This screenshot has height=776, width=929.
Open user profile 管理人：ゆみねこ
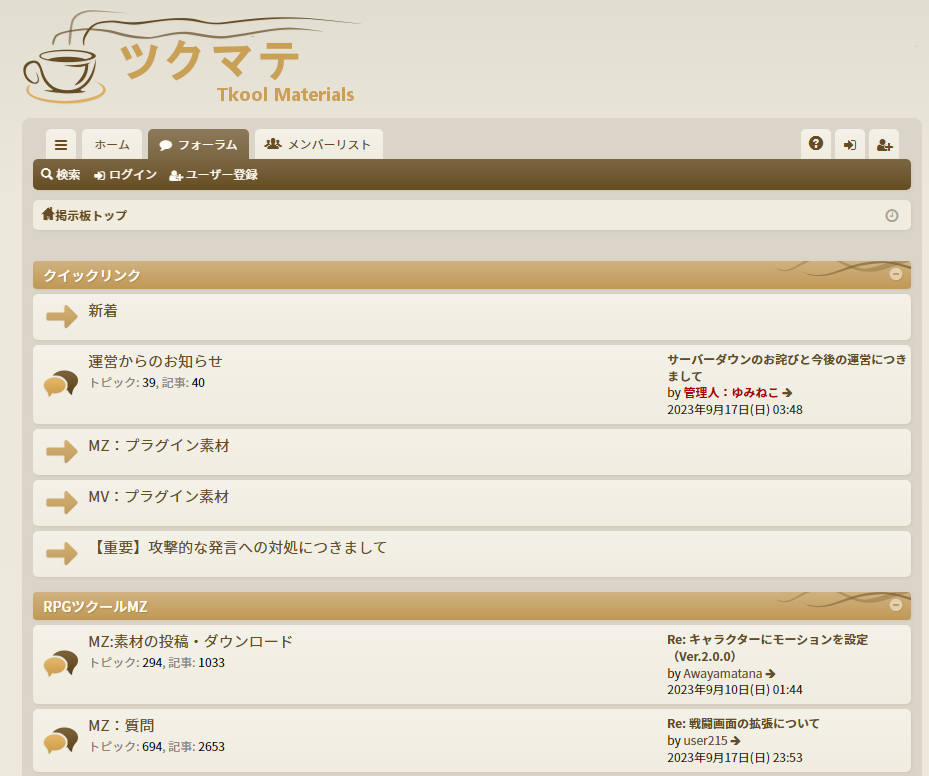(731, 393)
